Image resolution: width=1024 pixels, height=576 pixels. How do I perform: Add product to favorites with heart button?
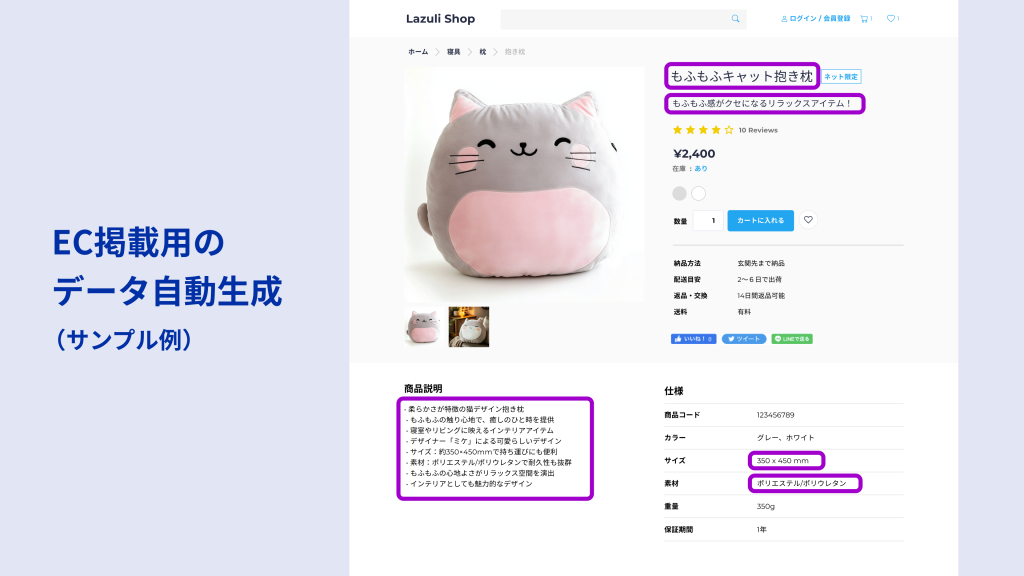click(808, 220)
